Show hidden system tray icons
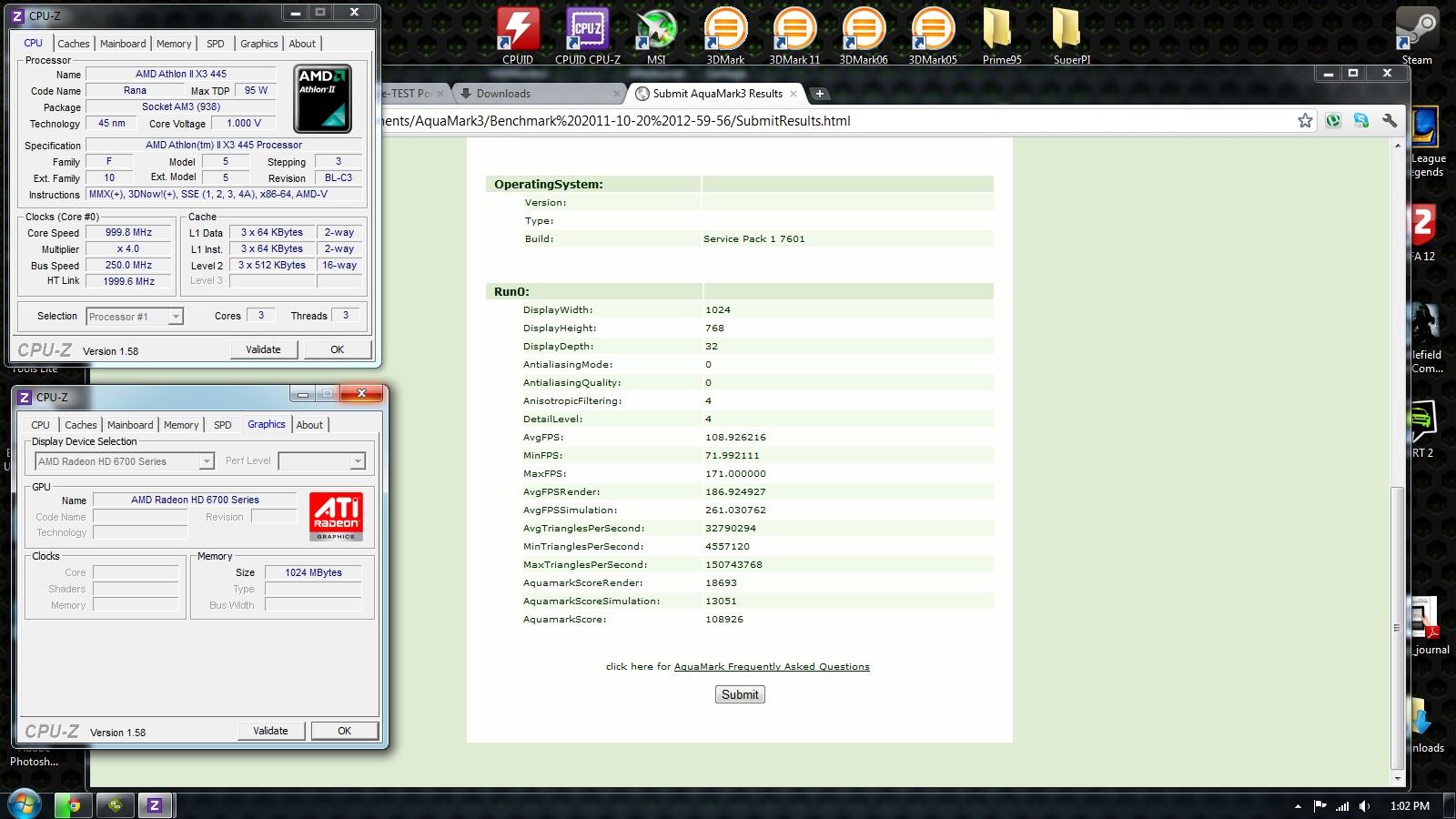The width and height of the screenshot is (1456, 819). [x=1298, y=805]
